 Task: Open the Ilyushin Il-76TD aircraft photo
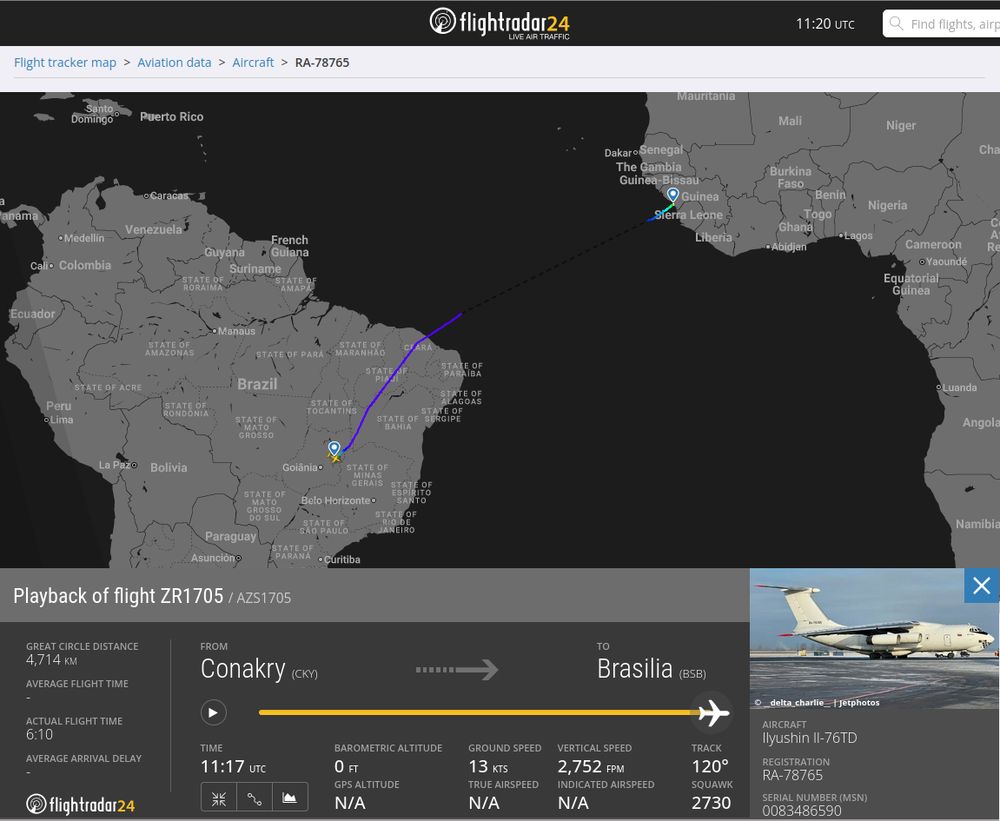[874, 638]
